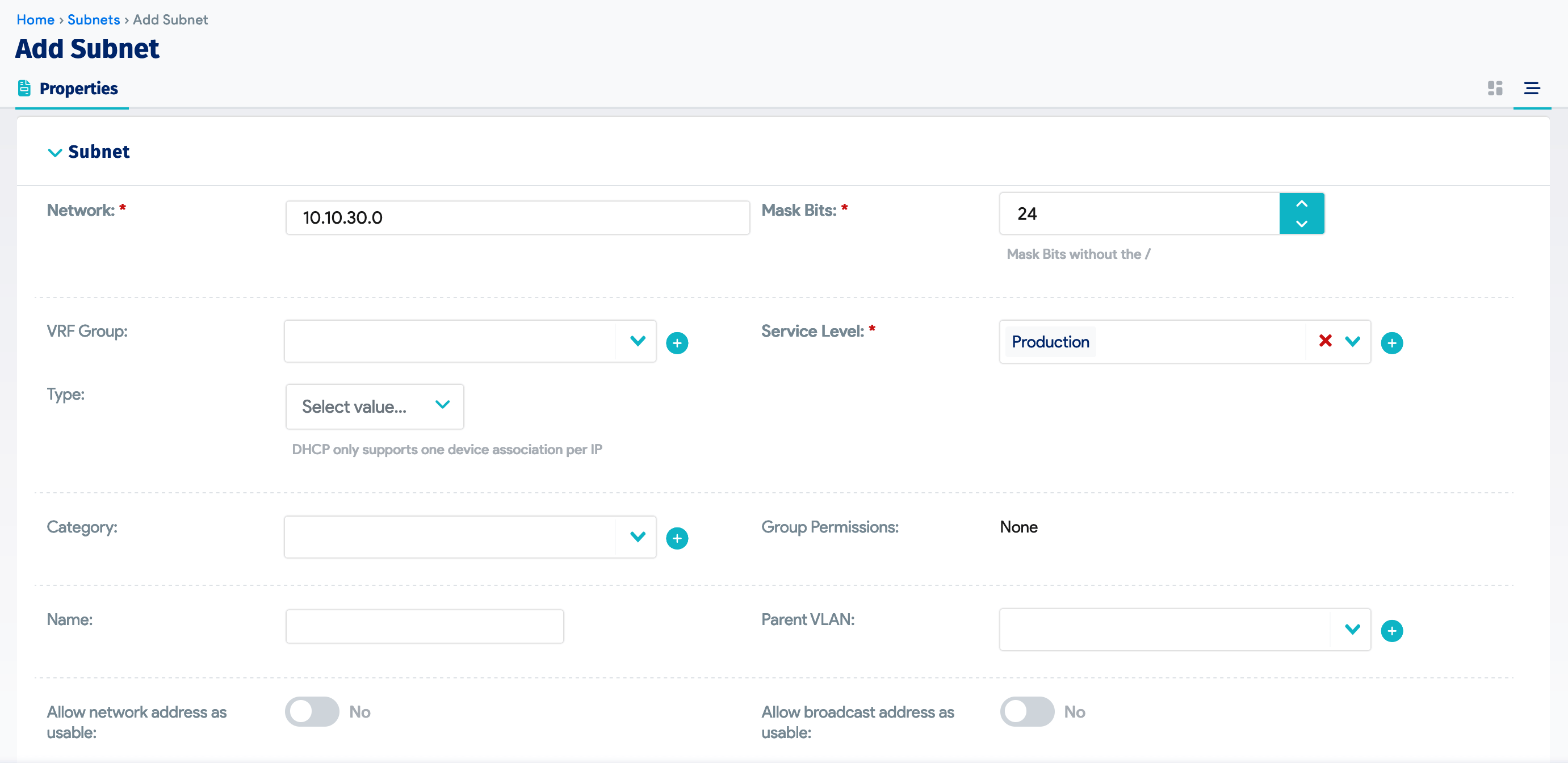Enable allow network address as usable
This screenshot has width=1568, height=763.
click(x=312, y=711)
